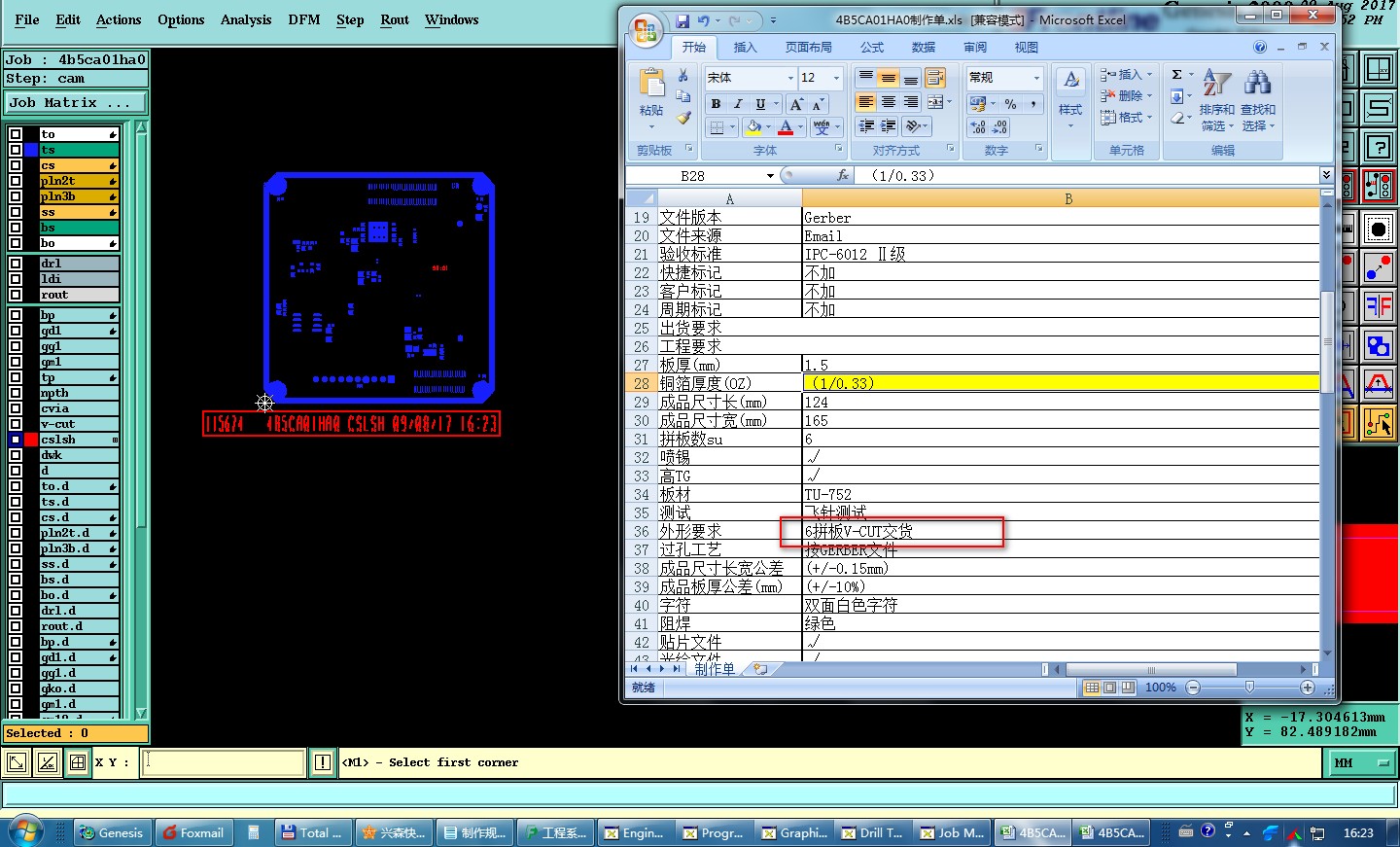This screenshot has height=847, width=1400.
Task: Open the number format dropdown 常规
Action: click(1035, 78)
